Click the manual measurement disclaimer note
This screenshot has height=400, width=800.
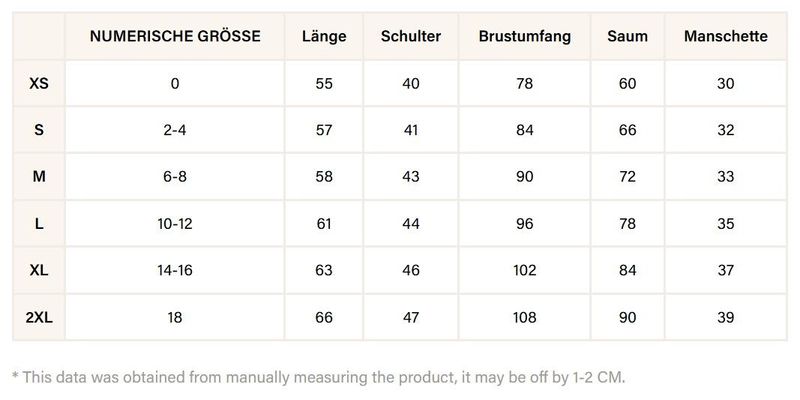click(x=318, y=376)
